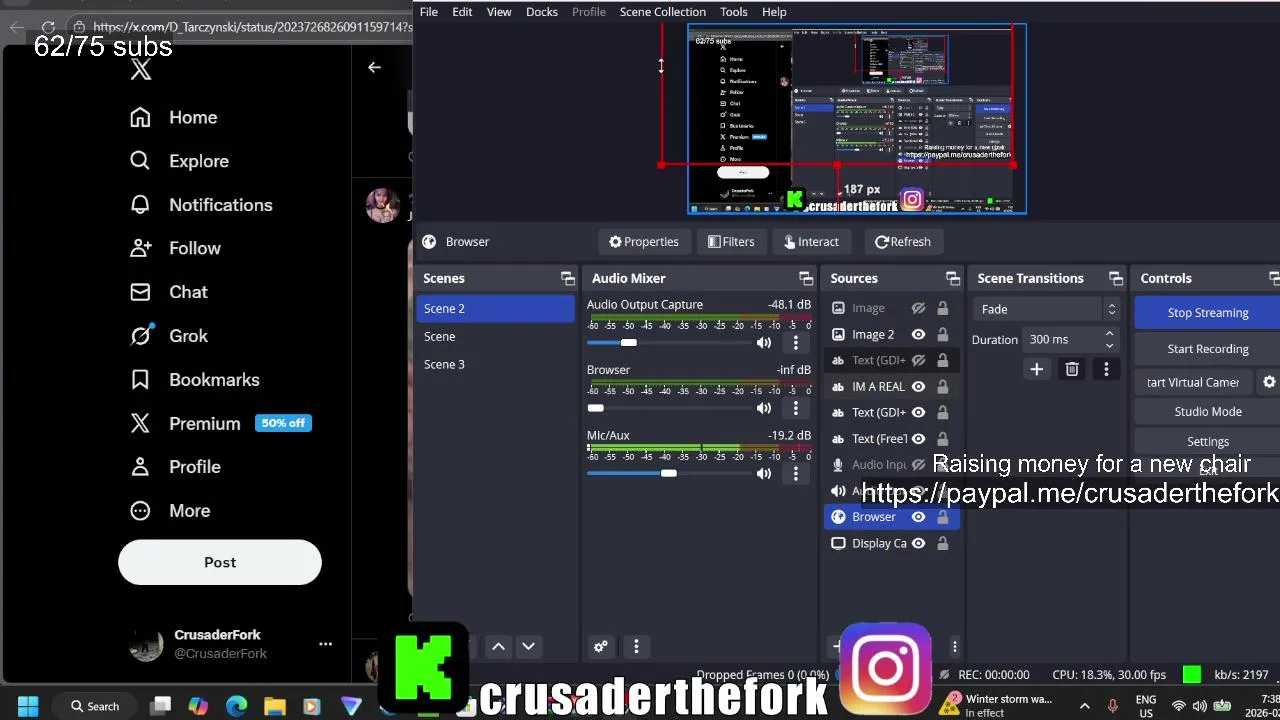Open the View menu in OBS
1280x720 pixels.
[x=499, y=12]
